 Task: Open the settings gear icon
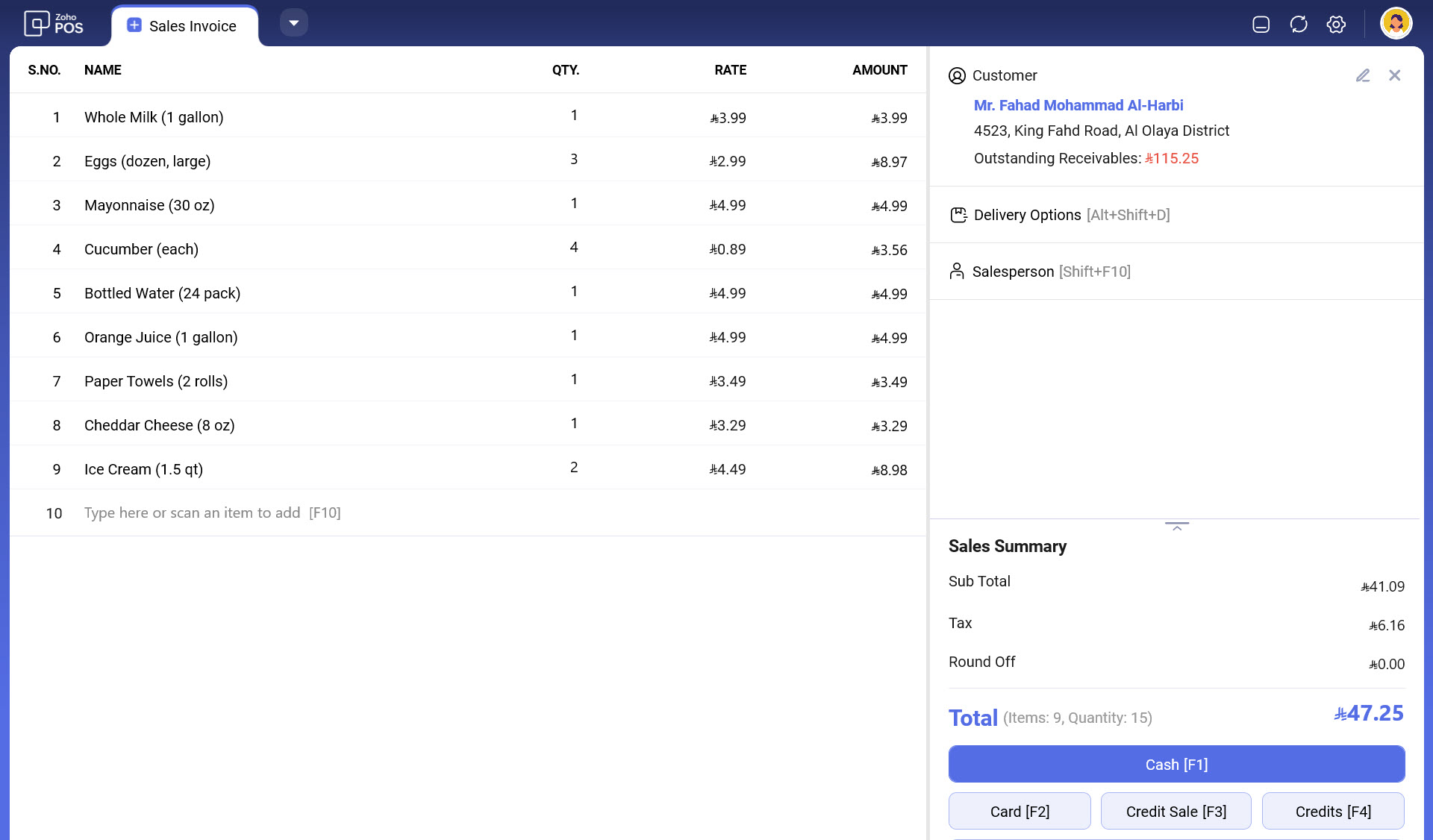[x=1336, y=25]
